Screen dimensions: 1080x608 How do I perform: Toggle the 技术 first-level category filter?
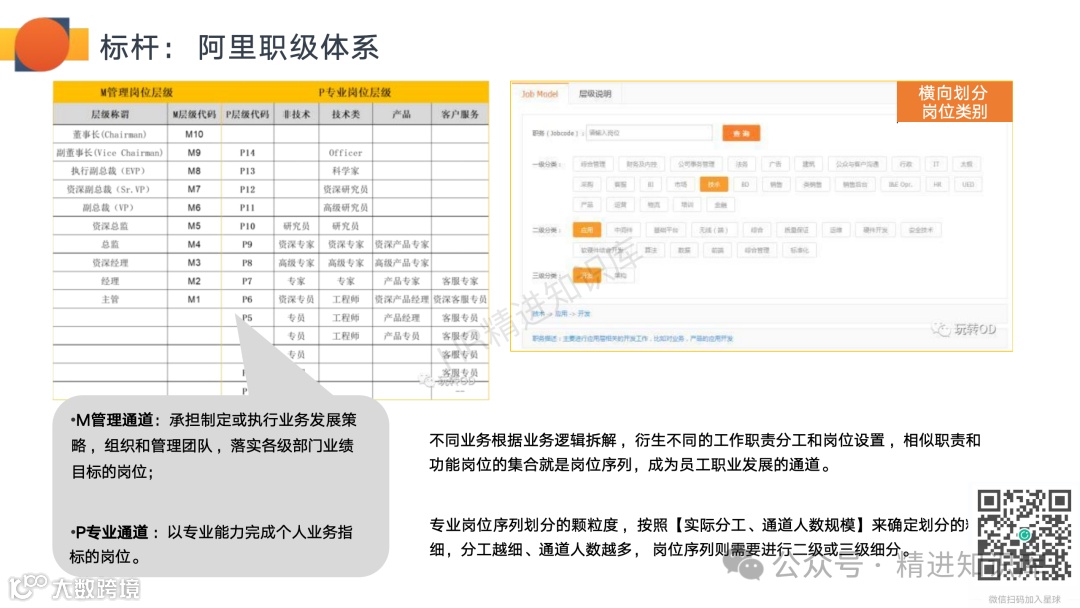pyautogui.click(x=716, y=184)
